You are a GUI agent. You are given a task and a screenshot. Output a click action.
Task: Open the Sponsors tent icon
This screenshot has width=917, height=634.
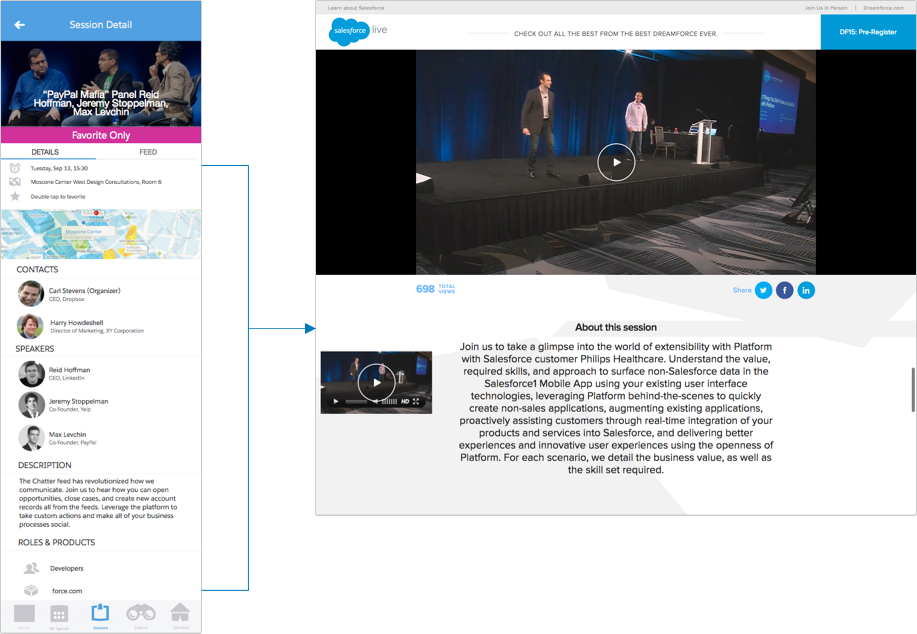tap(180, 613)
